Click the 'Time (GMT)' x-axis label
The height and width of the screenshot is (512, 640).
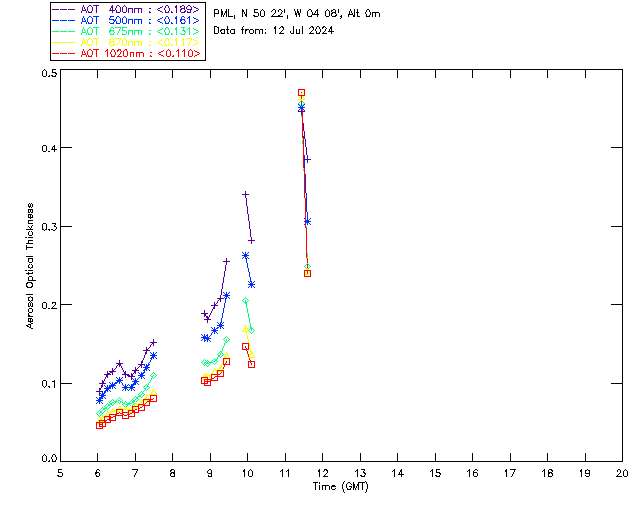(x=340, y=487)
